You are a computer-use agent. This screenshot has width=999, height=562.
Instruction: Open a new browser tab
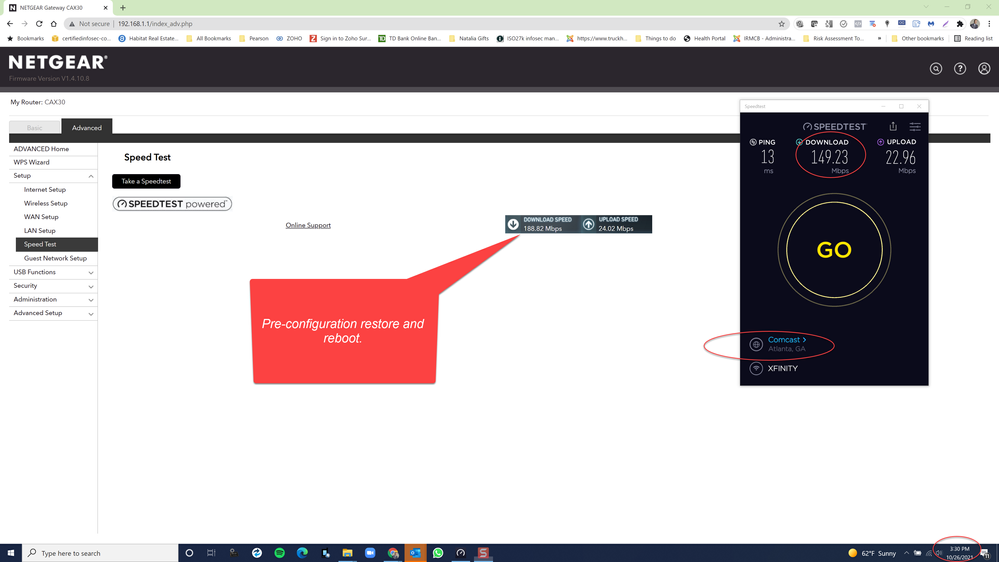pos(122,8)
